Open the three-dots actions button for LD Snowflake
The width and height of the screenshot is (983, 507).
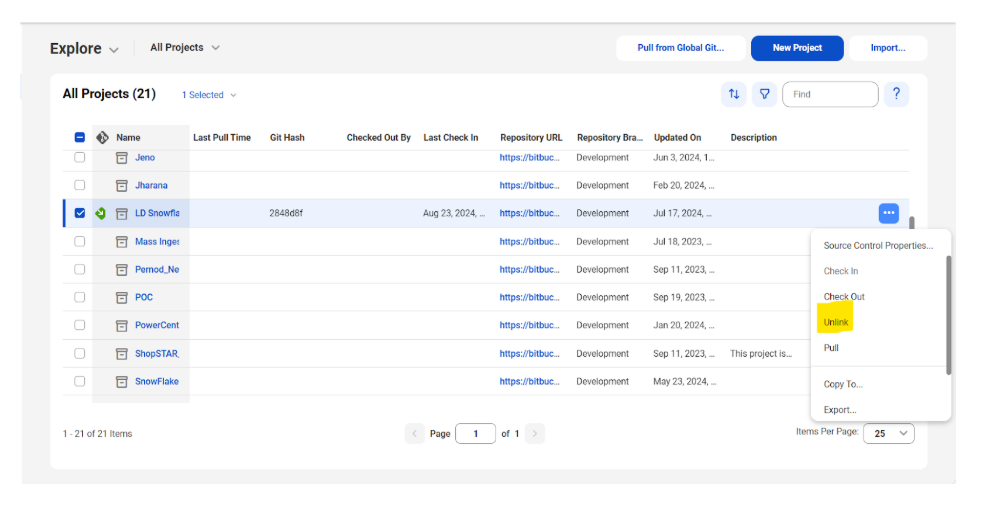(x=888, y=213)
